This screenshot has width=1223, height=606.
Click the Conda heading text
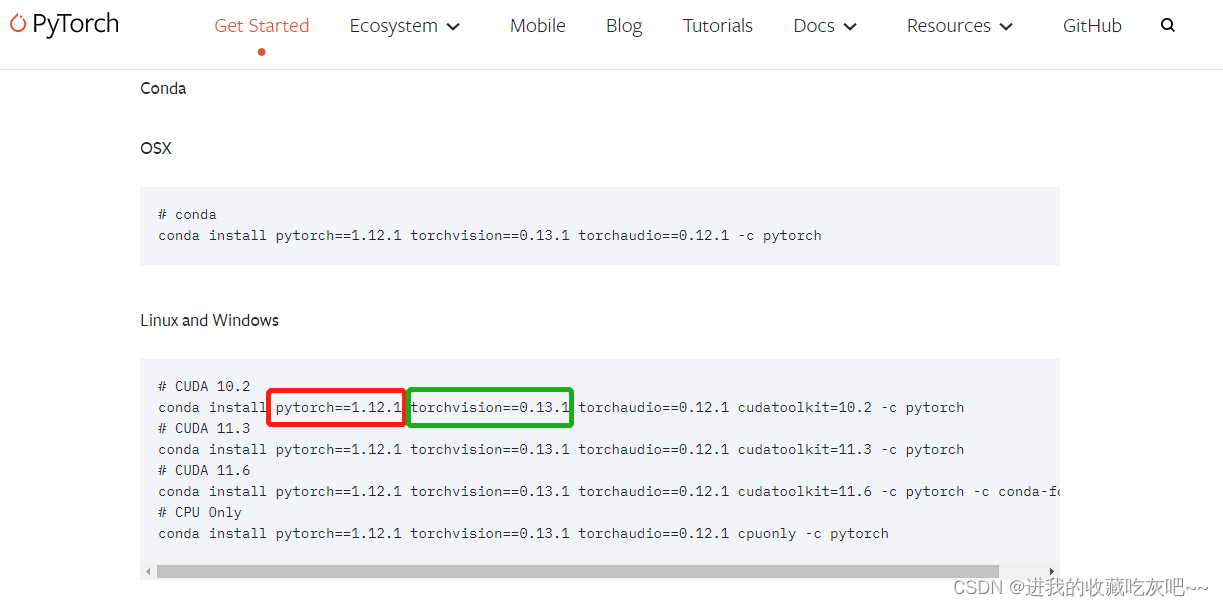tap(163, 88)
